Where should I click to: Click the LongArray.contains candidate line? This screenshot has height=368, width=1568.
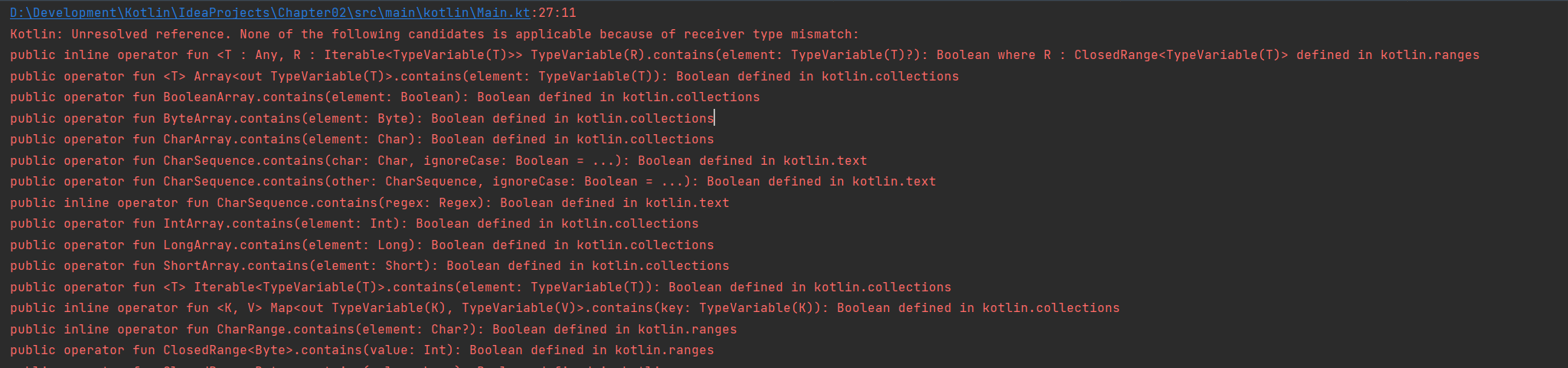(x=361, y=245)
